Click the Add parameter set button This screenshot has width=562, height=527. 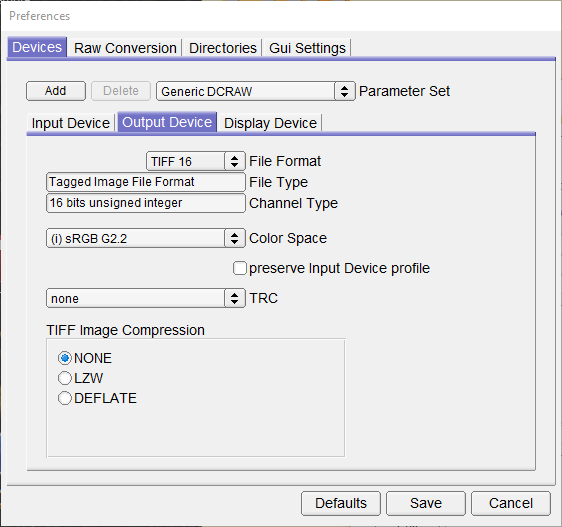(56, 91)
